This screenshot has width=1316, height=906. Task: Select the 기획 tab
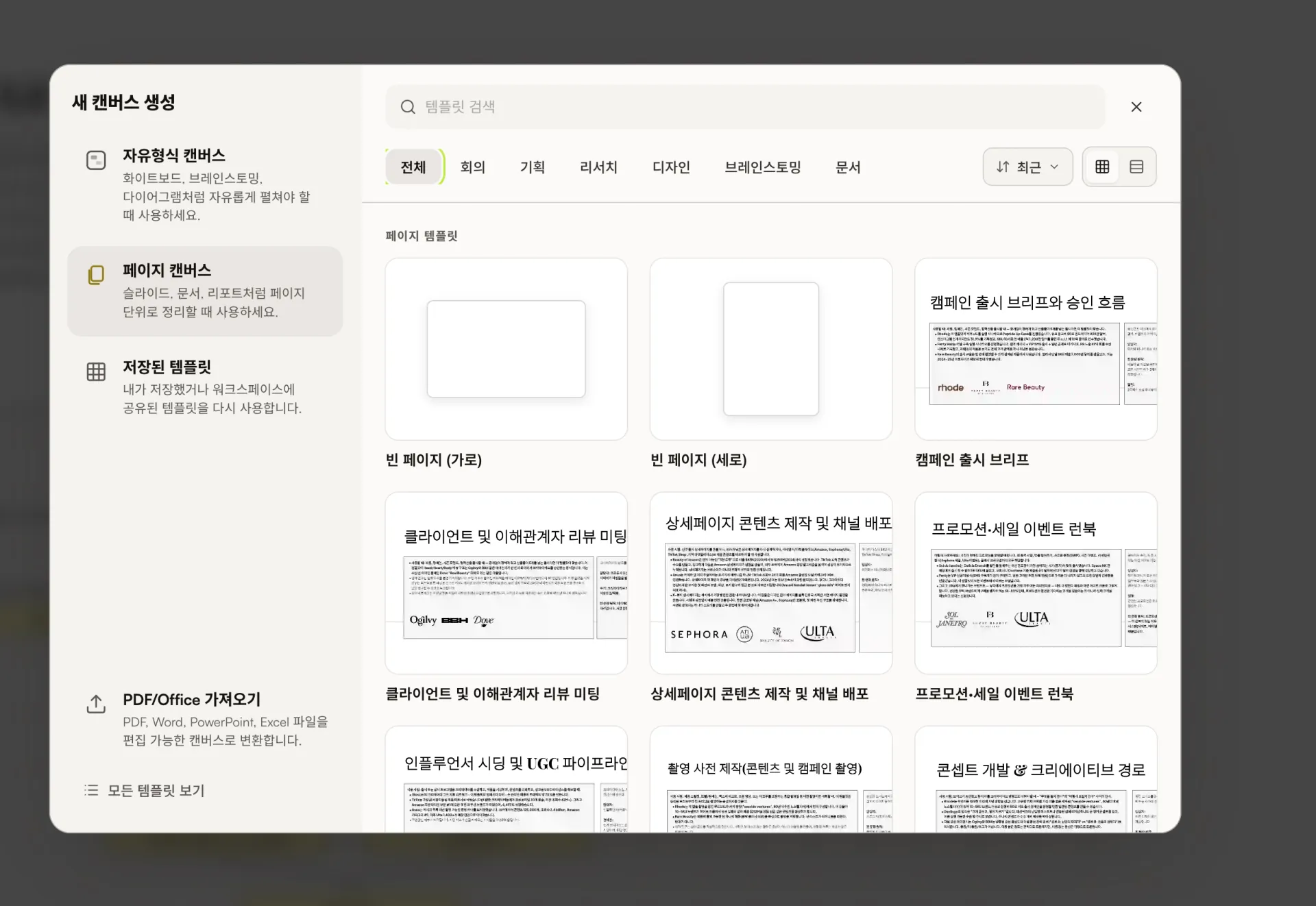point(532,167)
